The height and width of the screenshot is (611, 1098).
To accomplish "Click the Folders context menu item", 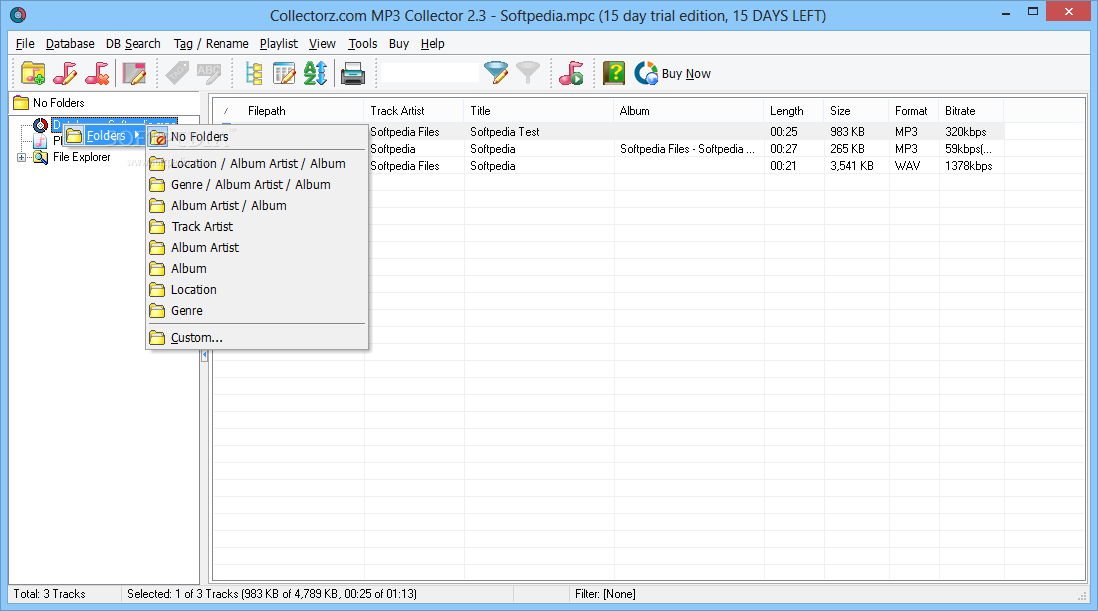I will click(104, 136).
